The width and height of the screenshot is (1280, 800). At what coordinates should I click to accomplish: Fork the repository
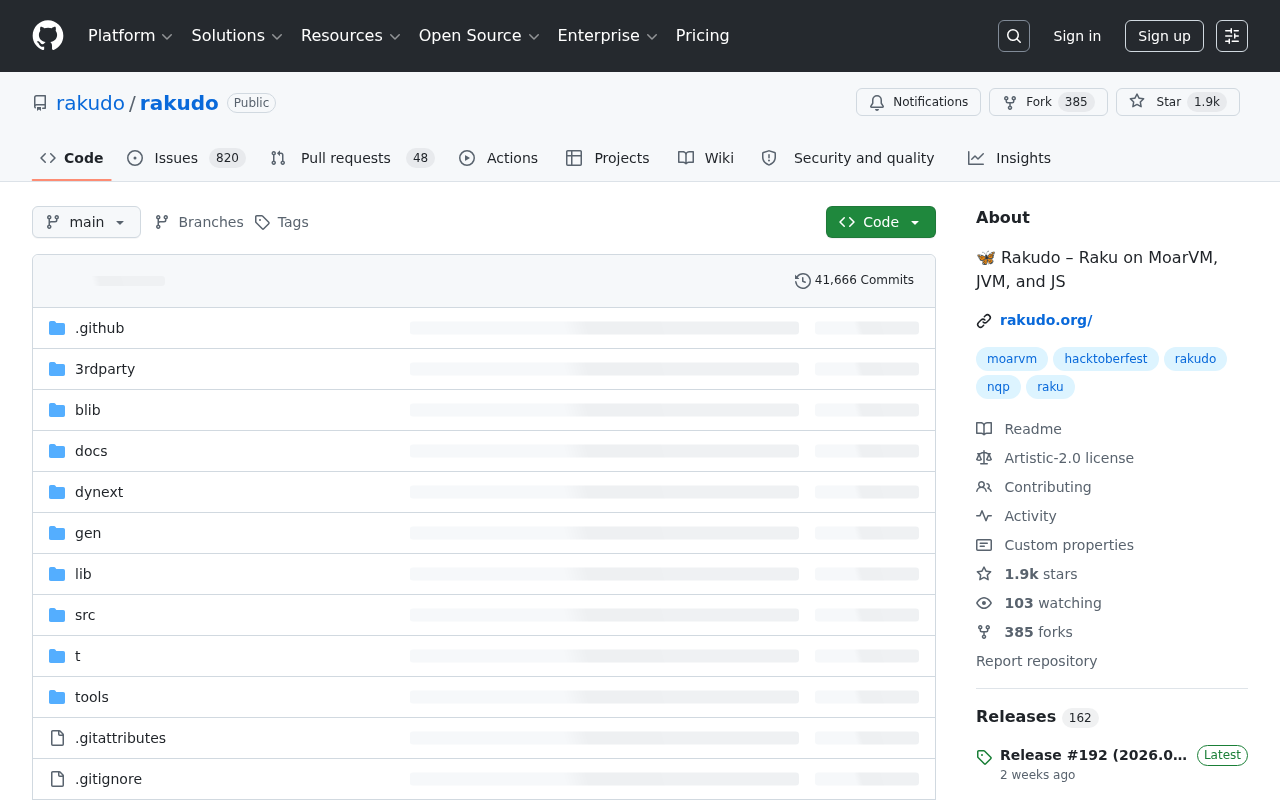[x=1048, y=102]
